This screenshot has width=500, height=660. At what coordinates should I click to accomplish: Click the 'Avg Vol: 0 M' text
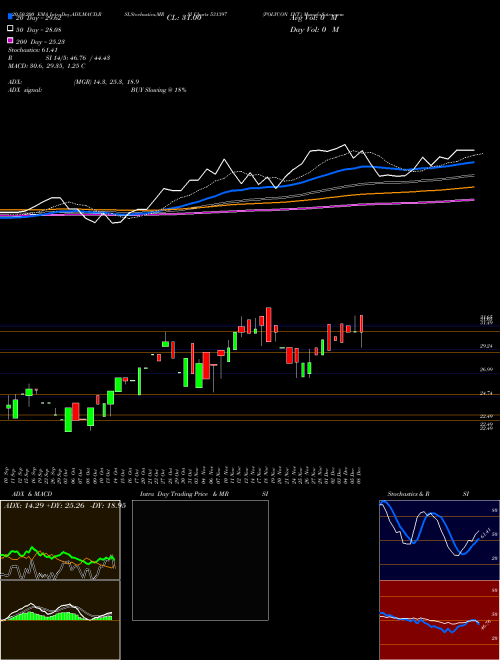[314, 18]
